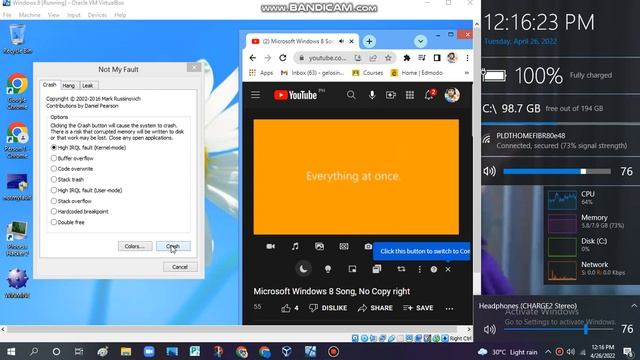Open the Process Hacker desktop icon
Screen dimensions: 640x360
point(17,239)
